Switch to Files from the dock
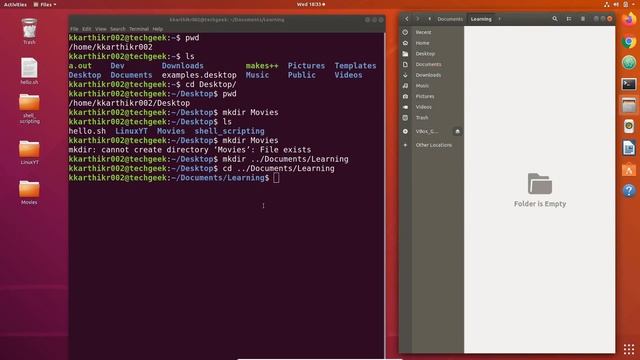 point(629,106)
